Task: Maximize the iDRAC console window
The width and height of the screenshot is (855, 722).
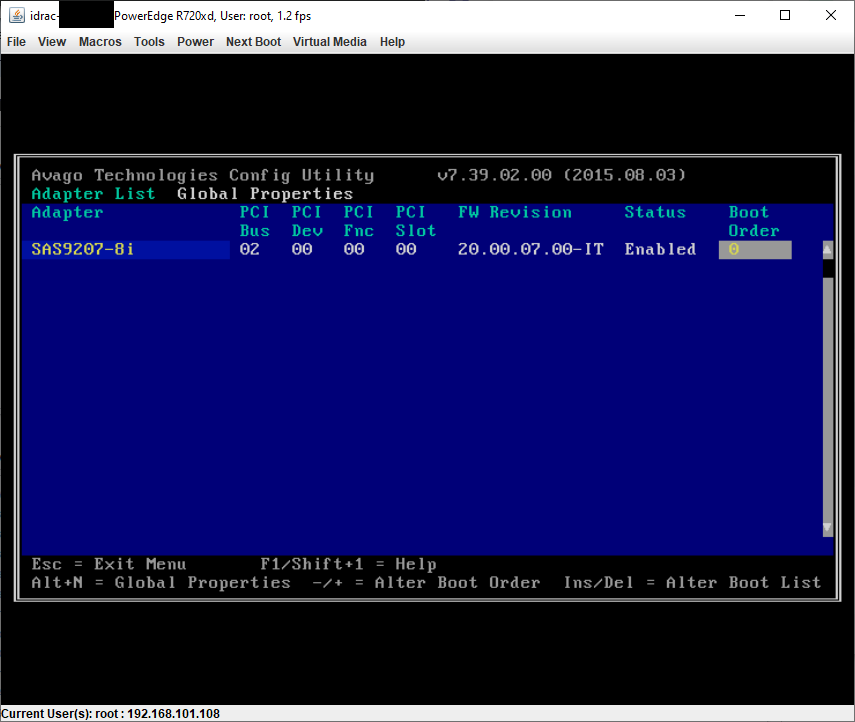Action: (x=785, y=15)
